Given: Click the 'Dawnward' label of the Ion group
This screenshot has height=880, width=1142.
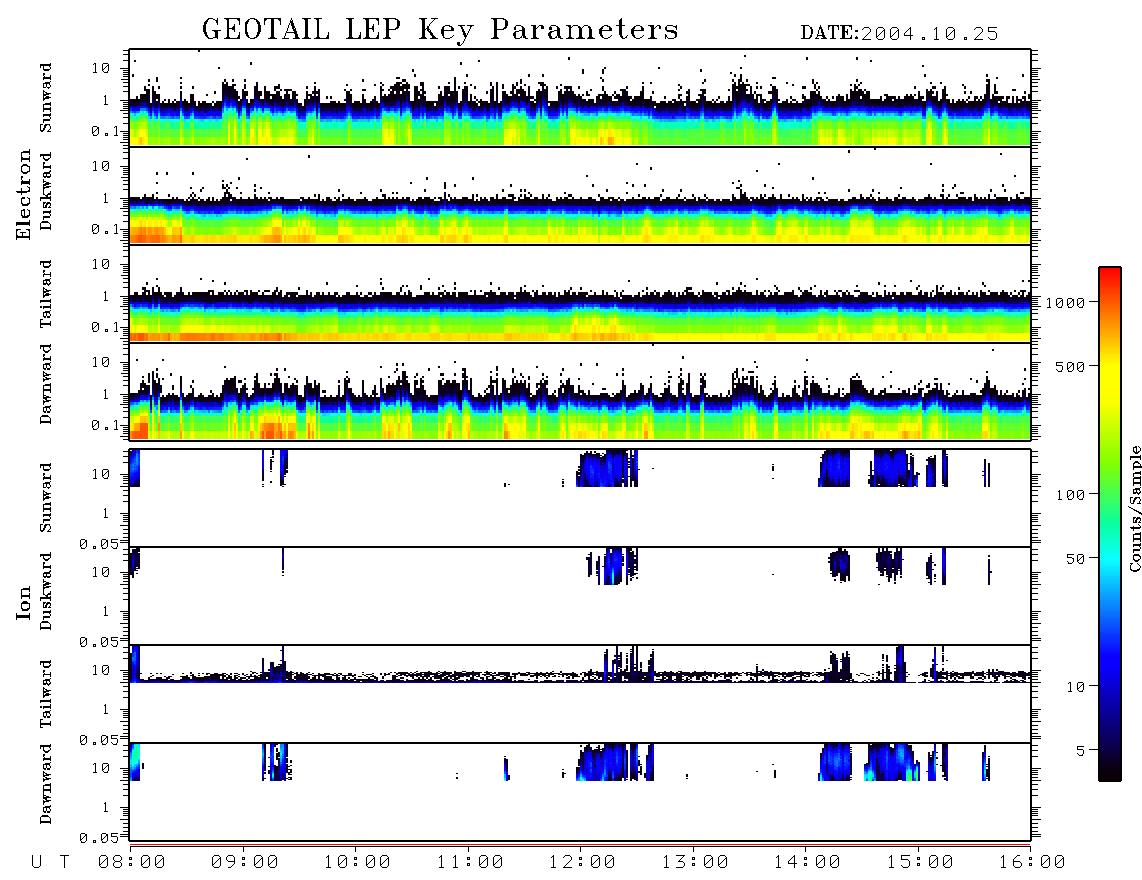Looking at the screenshot, I should (x=46, y=784).
